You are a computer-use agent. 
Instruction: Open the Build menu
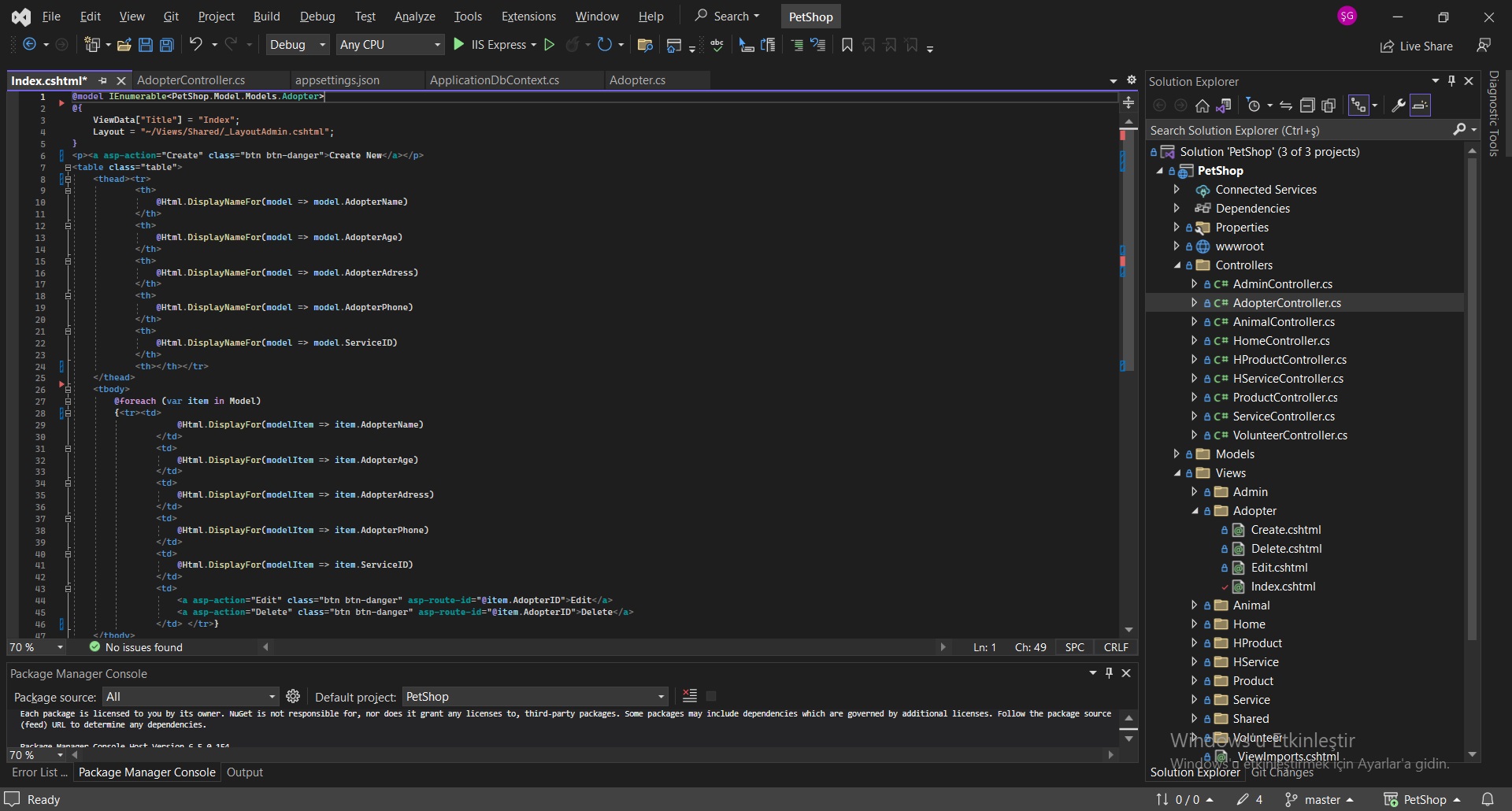266,17
